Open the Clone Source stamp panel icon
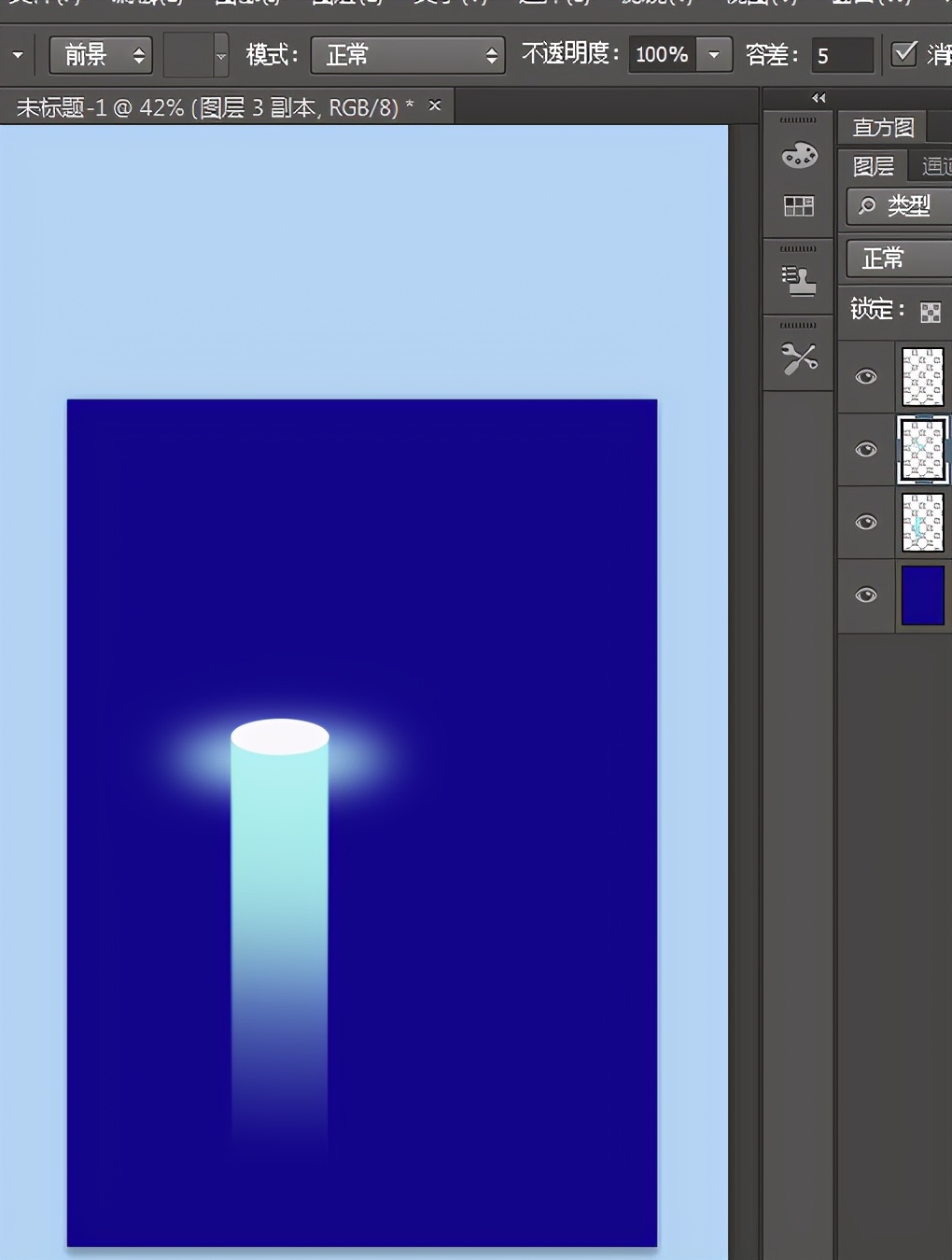952x1260 pixels. click(799, 281)
